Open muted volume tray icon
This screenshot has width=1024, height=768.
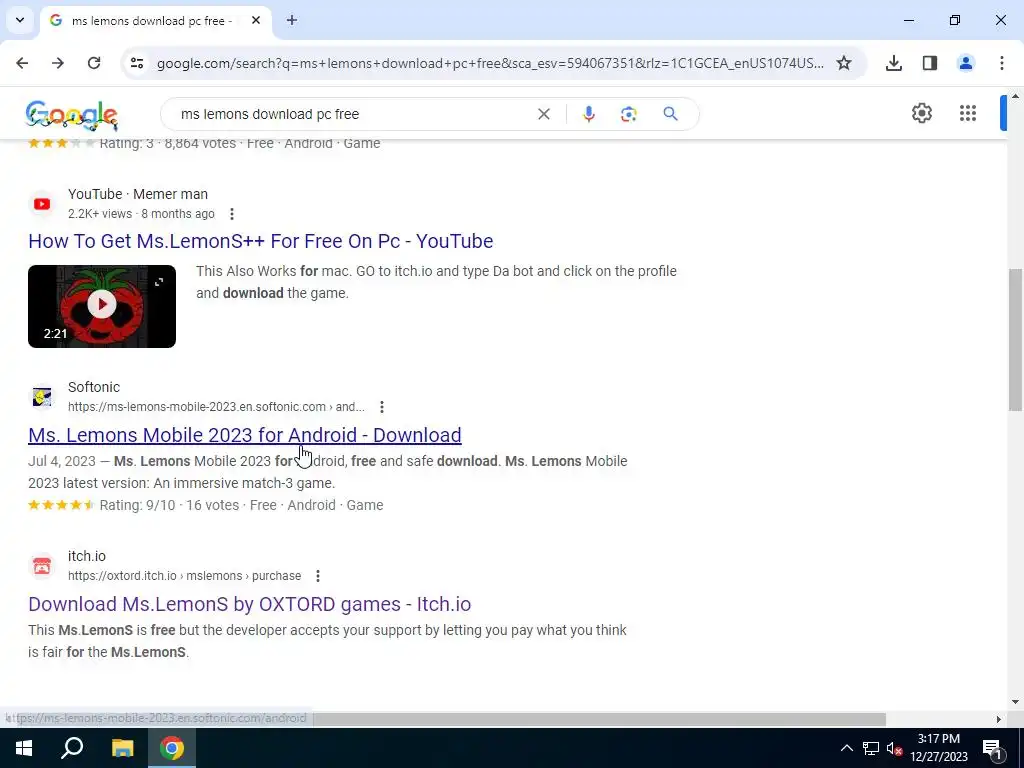tap(895, 748)
